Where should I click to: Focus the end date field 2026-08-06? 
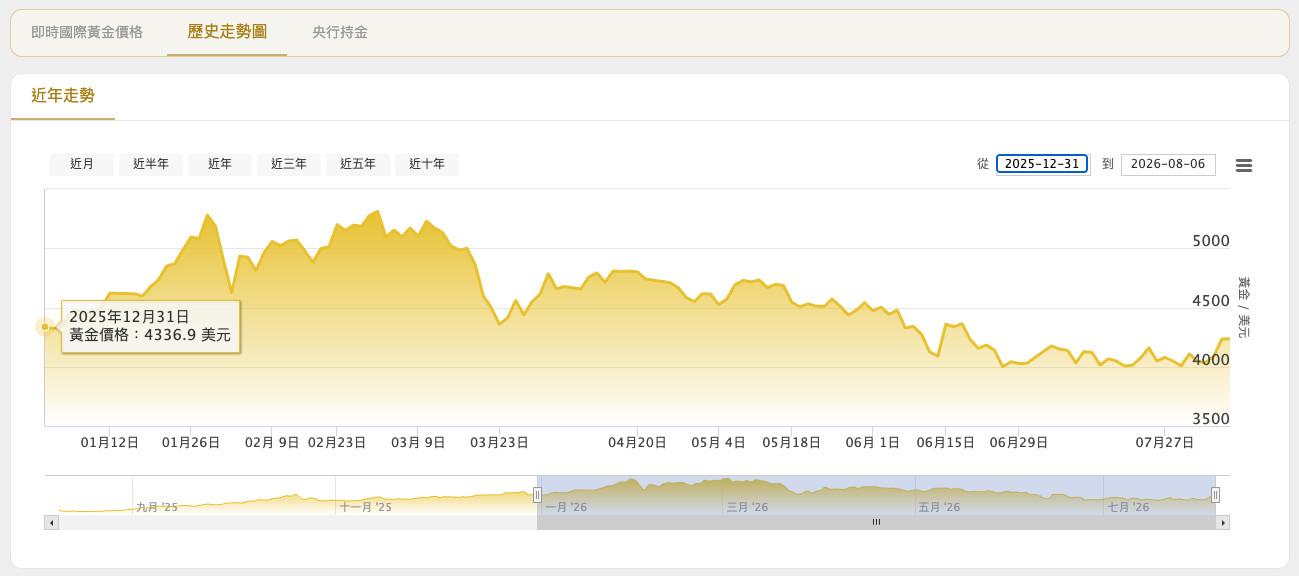pos(1168,164)
